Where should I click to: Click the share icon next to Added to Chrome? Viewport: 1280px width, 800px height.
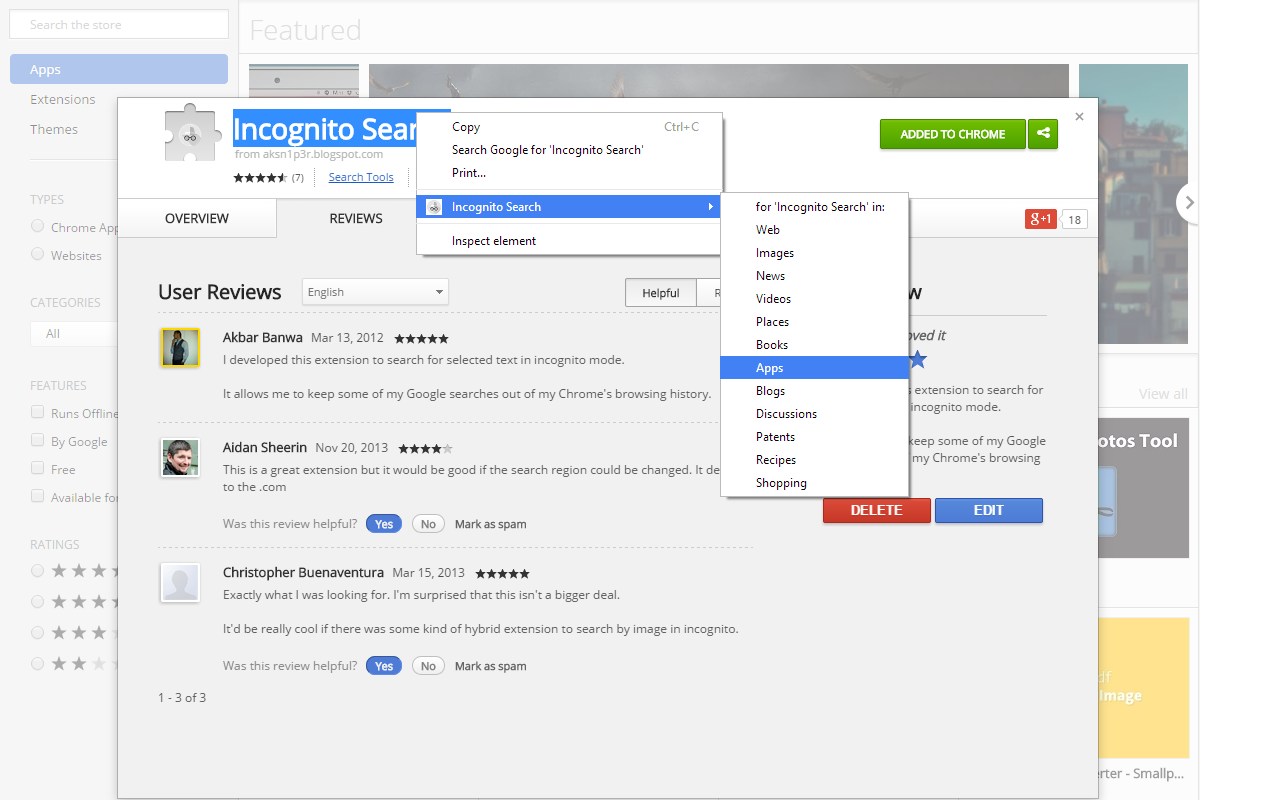coord(1042,134)
